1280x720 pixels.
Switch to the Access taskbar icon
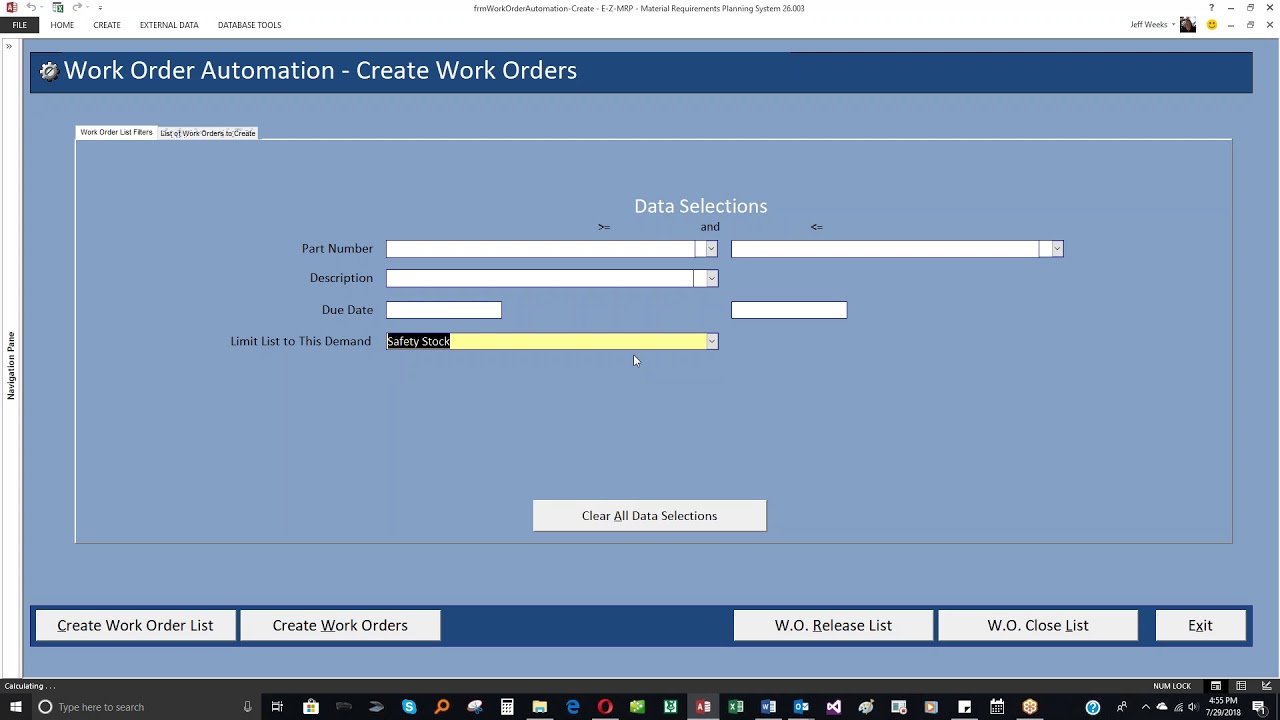pyautogui.click(x=703, y=707)
